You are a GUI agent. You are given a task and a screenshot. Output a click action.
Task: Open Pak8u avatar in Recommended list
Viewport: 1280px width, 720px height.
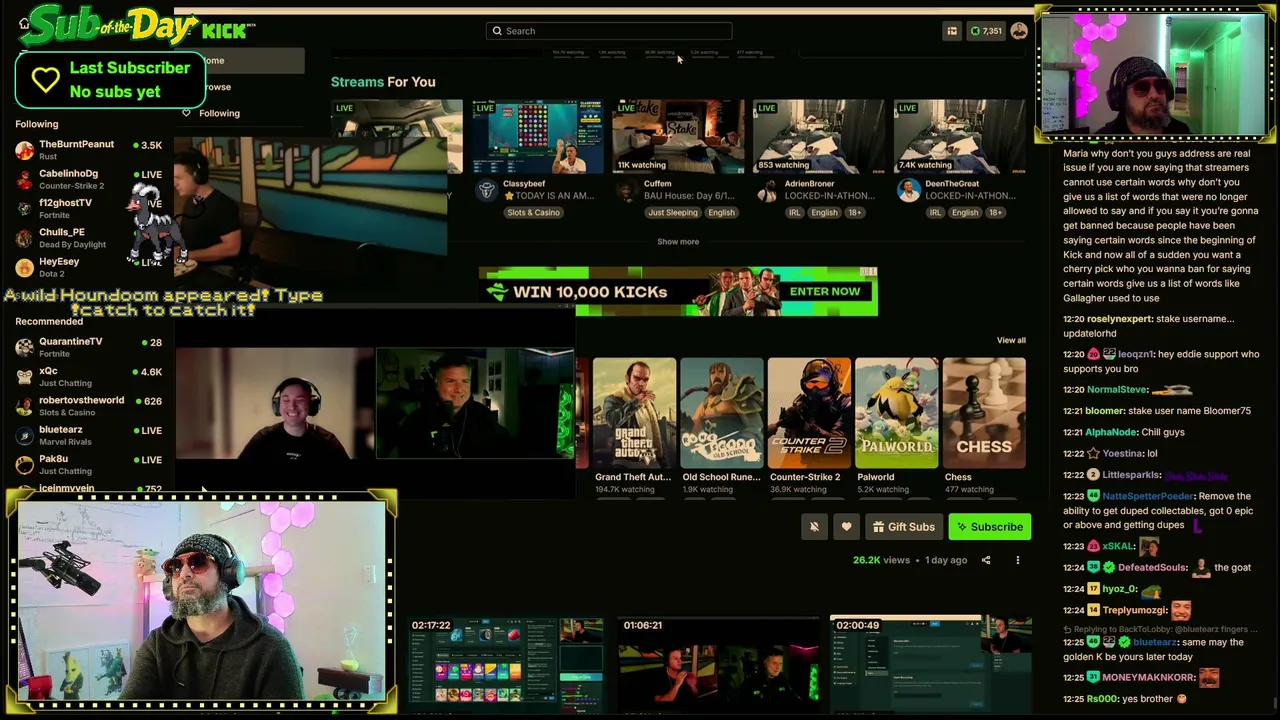(x=24, y=464)
